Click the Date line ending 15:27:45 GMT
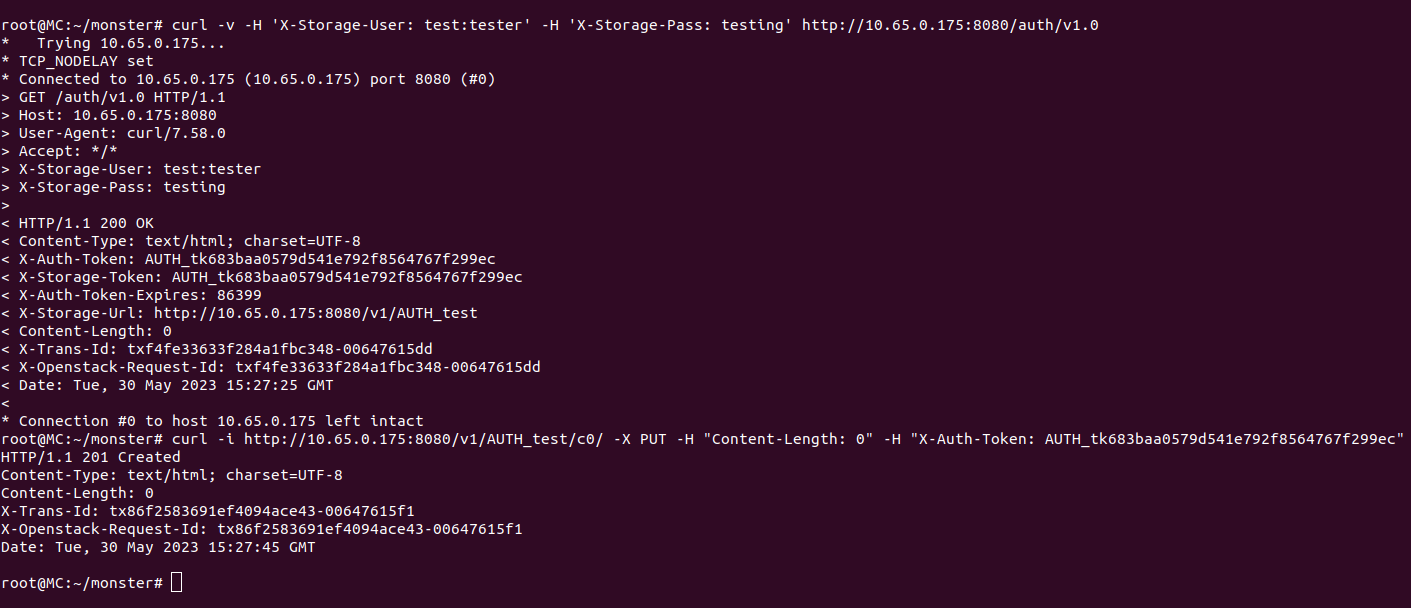 [x=158, y=547]
